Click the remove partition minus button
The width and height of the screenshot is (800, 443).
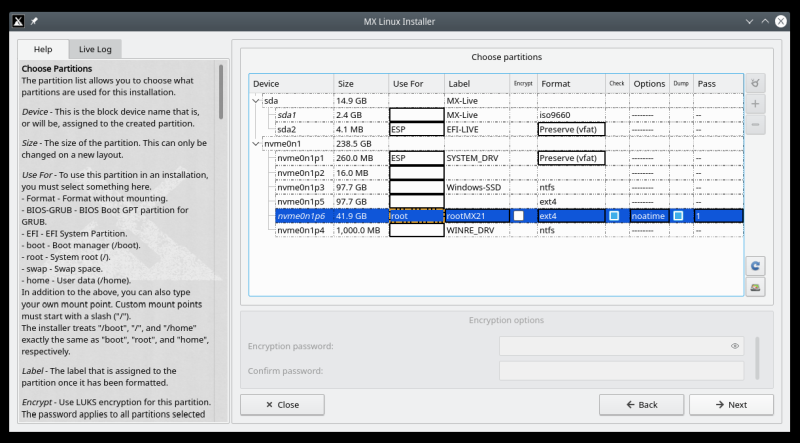click(x=755, y=125)
